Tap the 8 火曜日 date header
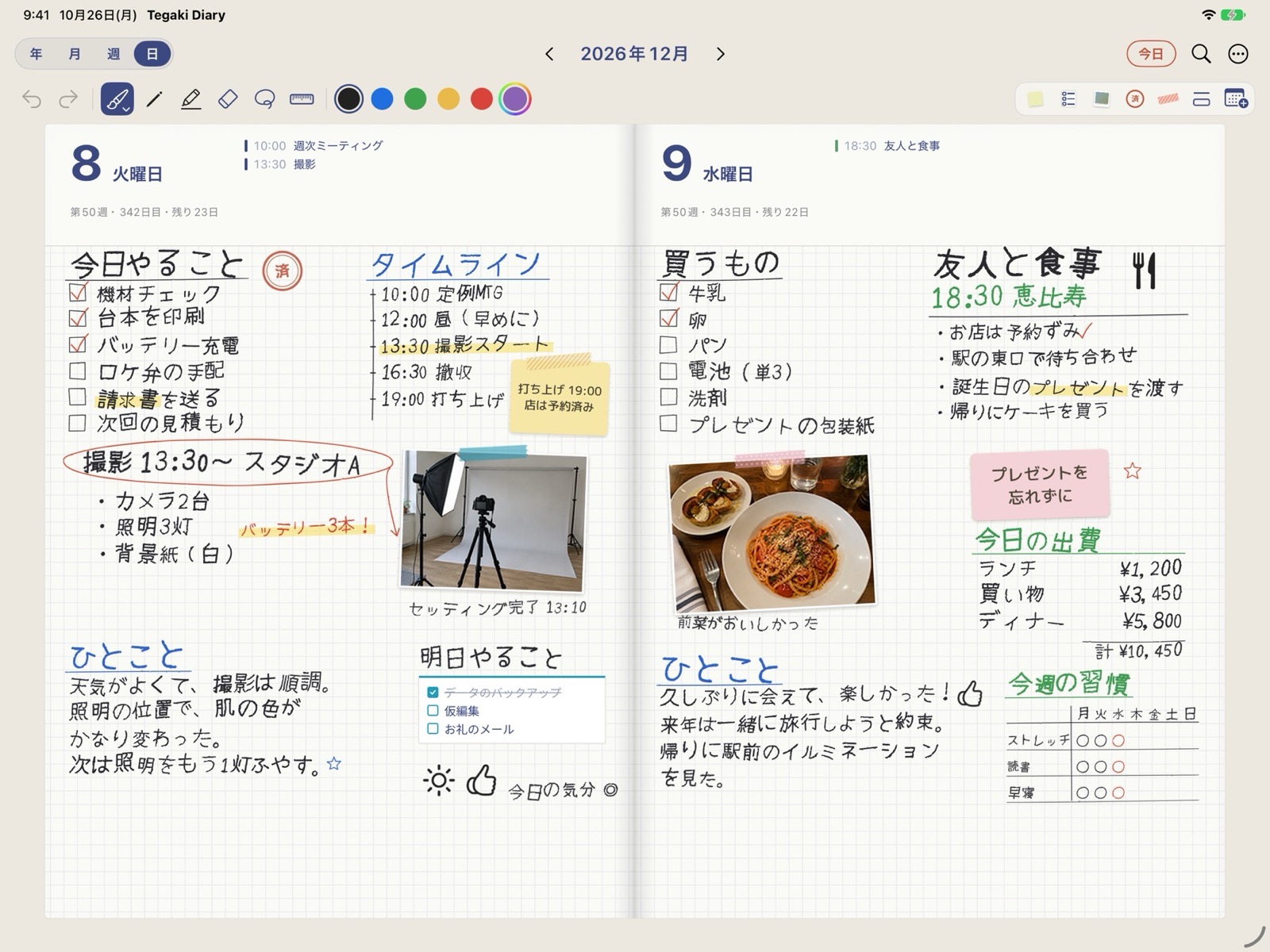This screenshot has width=1270, height=952. point(117,164)
